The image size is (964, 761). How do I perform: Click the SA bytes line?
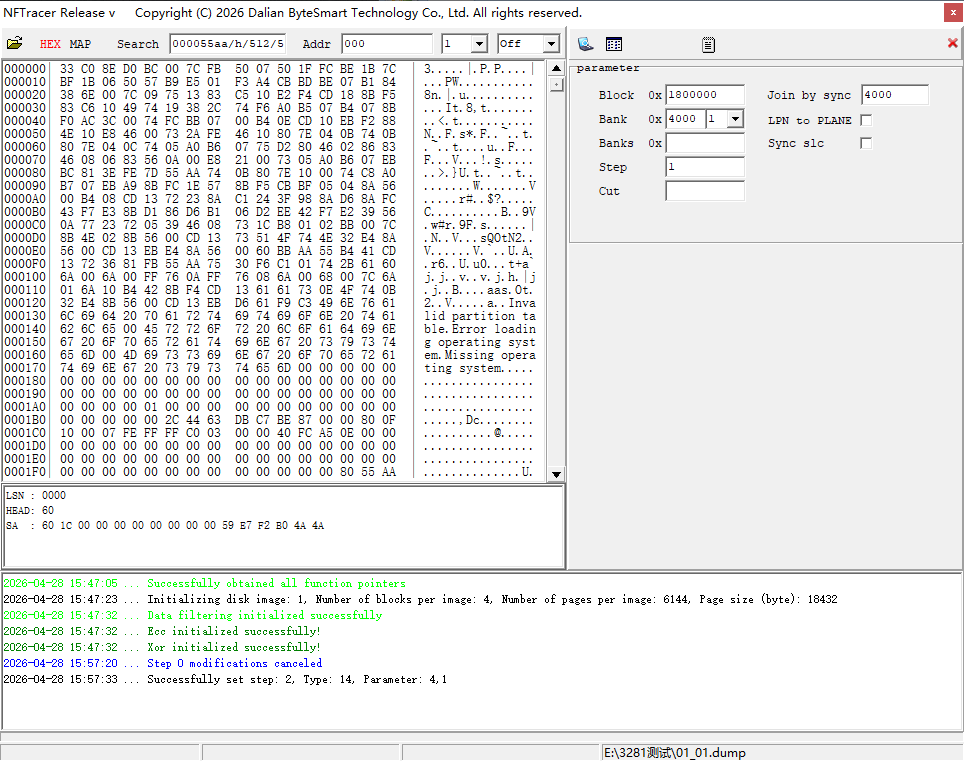pos(165,526)
